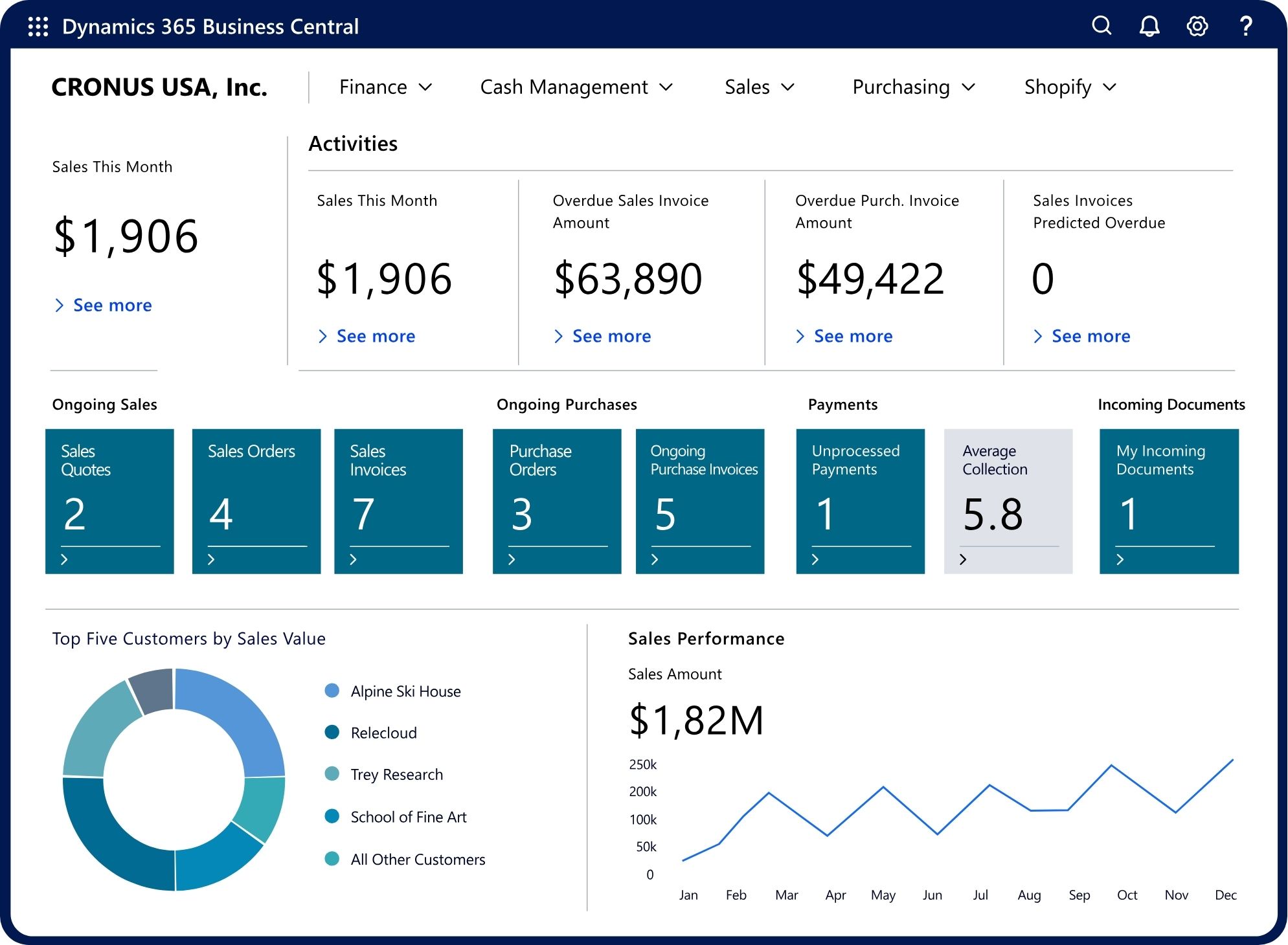Click the Alpine Ski House legend label

click(406, 691)
